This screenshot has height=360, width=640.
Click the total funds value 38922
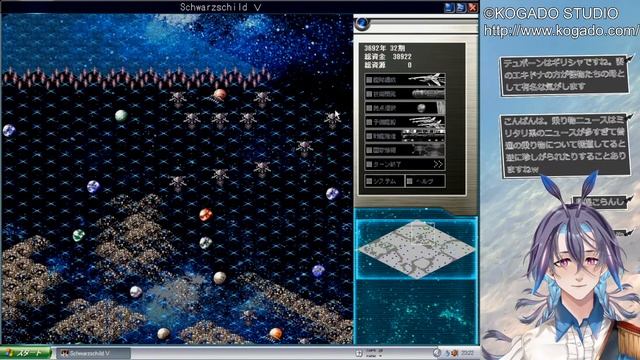402,56
